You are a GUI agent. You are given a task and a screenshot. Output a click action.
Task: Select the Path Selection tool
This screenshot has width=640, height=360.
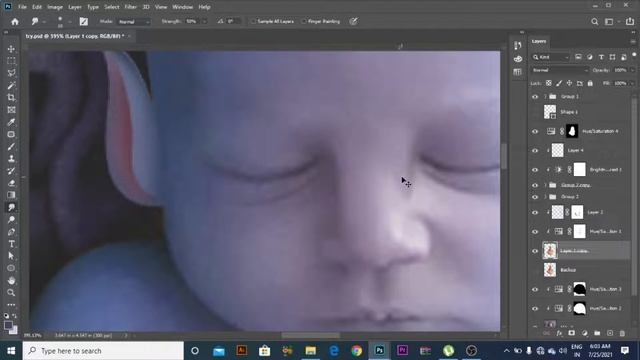coord(11,256)
